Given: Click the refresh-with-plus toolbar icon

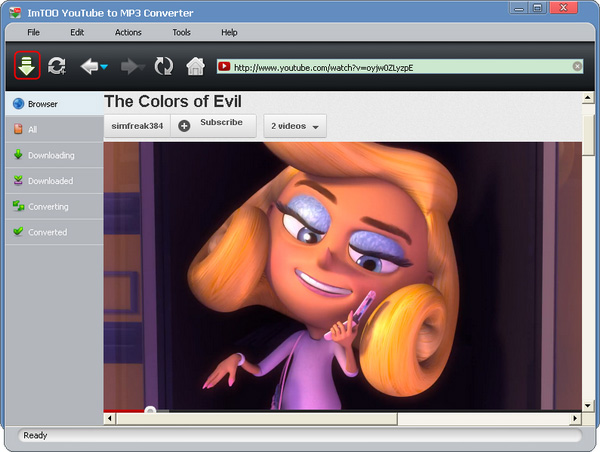Looking at the screenshot, I should coord(57,66).
